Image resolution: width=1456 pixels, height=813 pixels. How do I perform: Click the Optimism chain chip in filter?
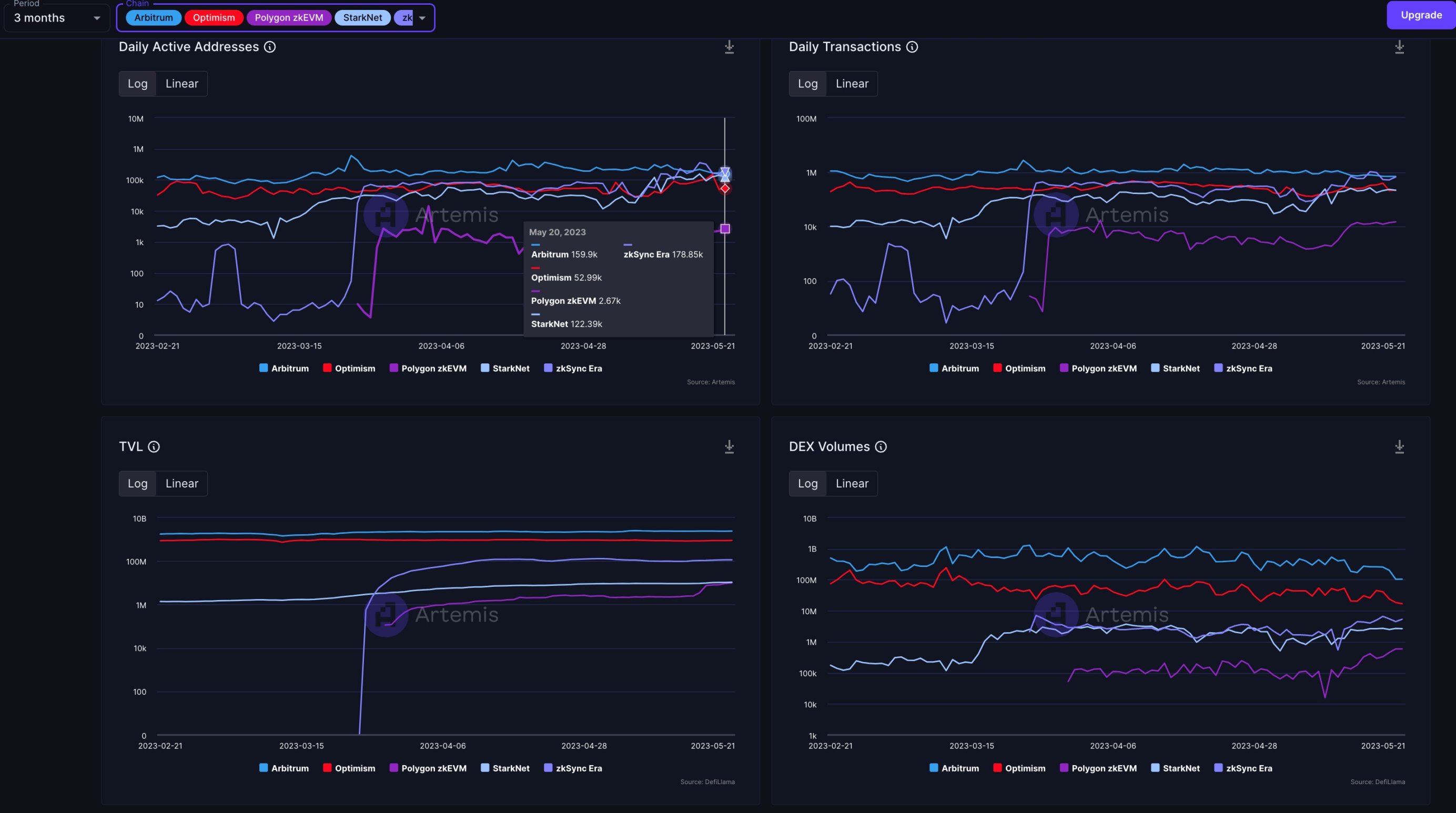coord(214,17)
